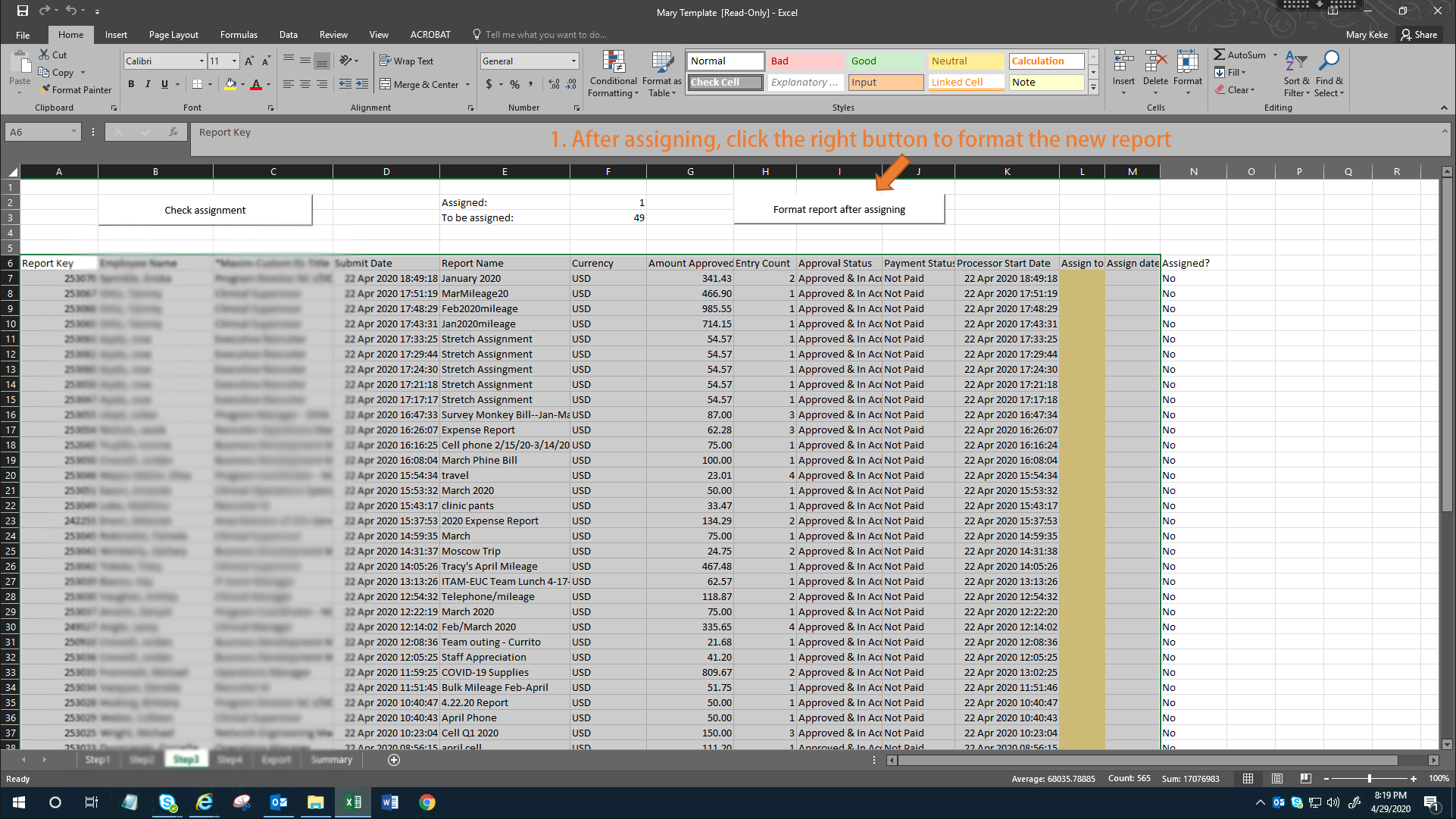Open Excel from the Windows taskbar
This screenshot has height=819, width=1456.
[x=353, y=802]
